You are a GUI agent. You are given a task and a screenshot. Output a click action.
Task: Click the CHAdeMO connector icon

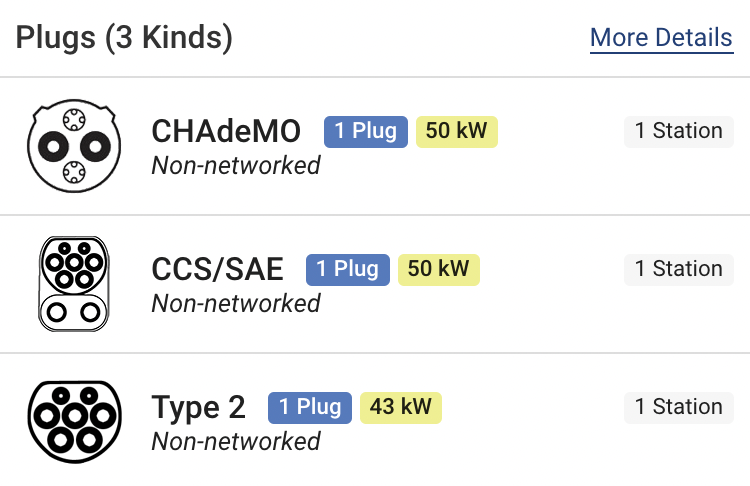coord(74,146)
